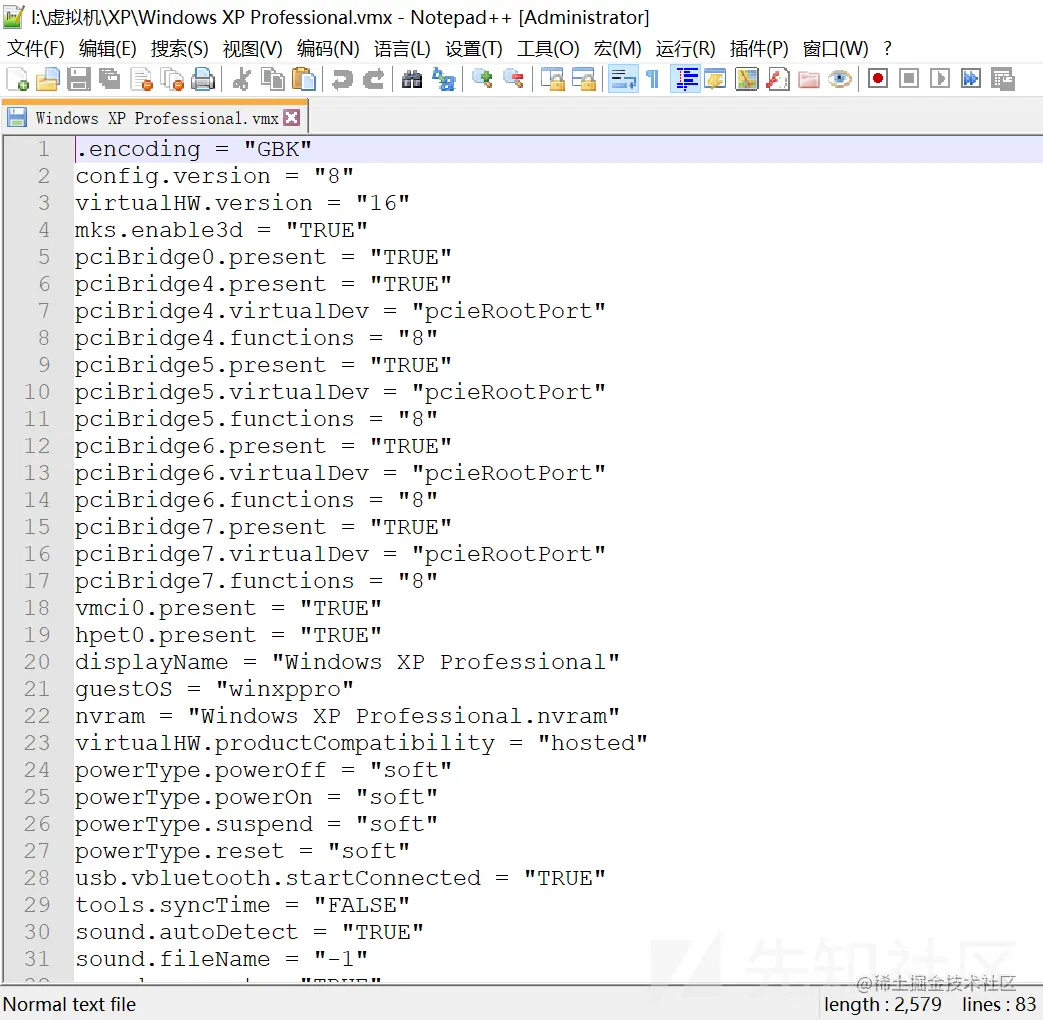The height and width of the screenshot is (1020, 1043).
Task: Zoom in with the magnifier plus icon
Action: click(482, 79)
